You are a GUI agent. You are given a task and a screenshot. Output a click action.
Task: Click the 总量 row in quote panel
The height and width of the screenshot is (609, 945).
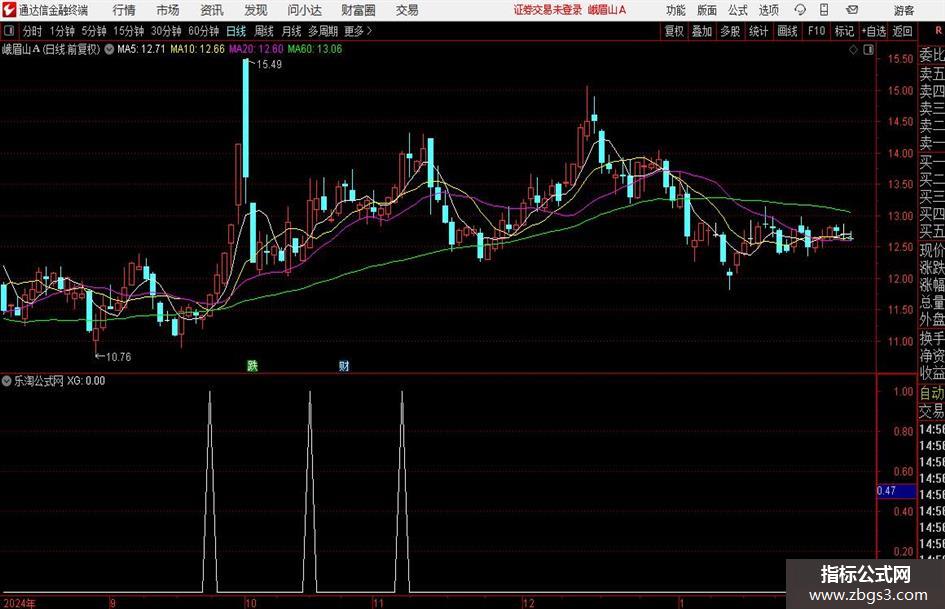click(x=932, y=303)
